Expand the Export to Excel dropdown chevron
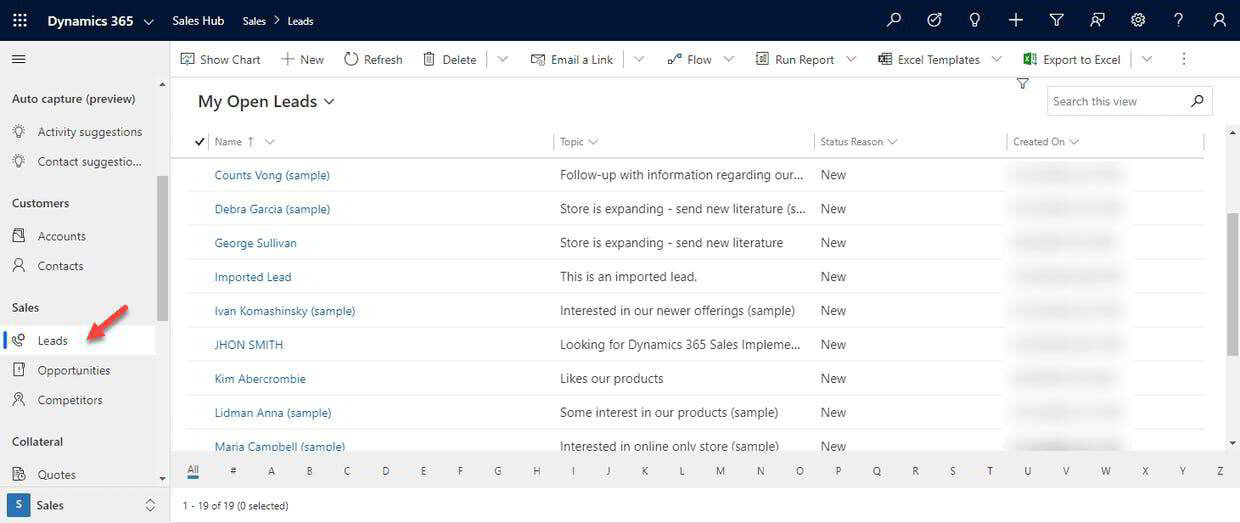This screenshot has width=1240, height=523. point(1146,59)
